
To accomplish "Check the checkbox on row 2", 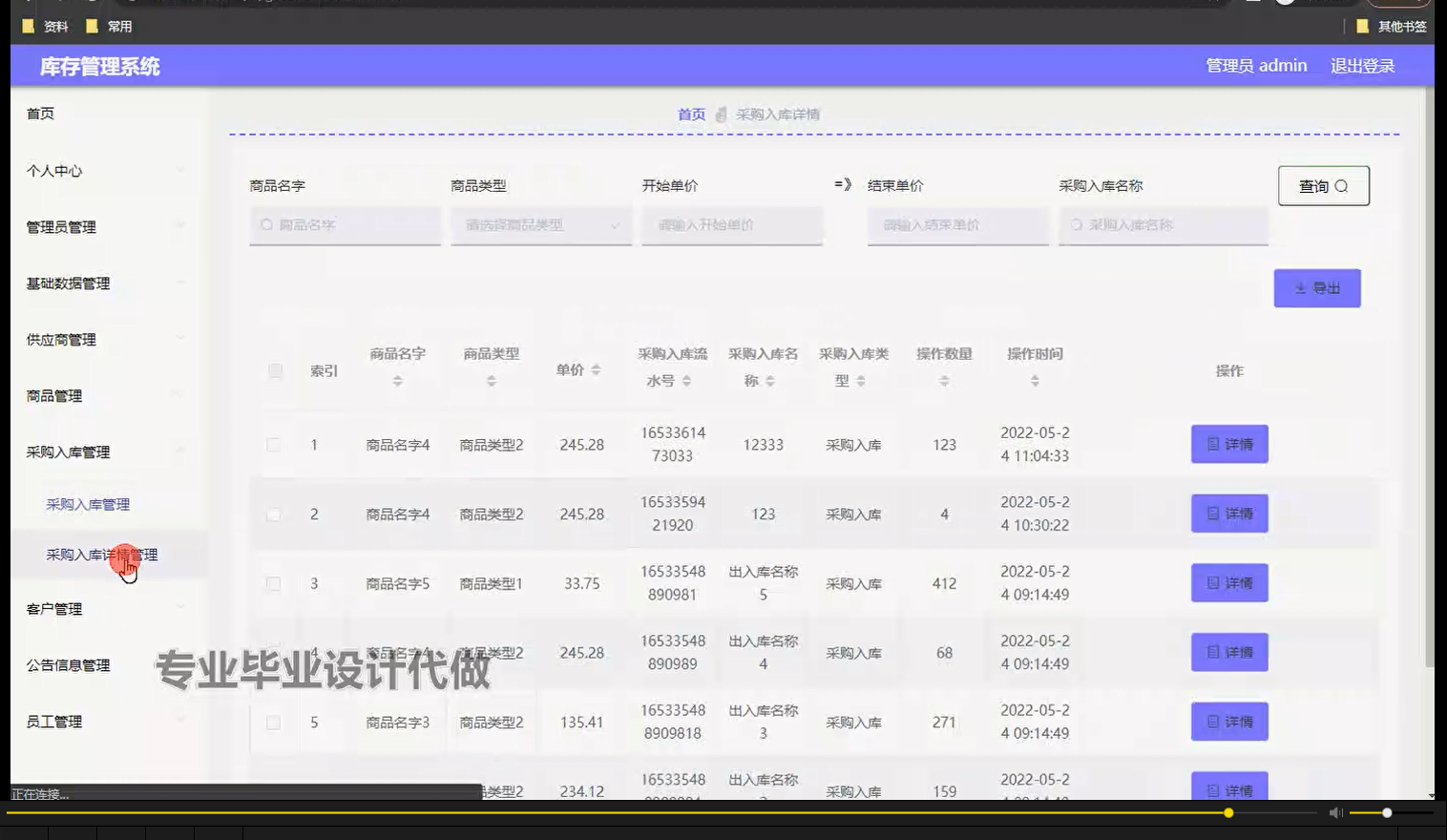I will pyautogui.click(x=275, y=514).
